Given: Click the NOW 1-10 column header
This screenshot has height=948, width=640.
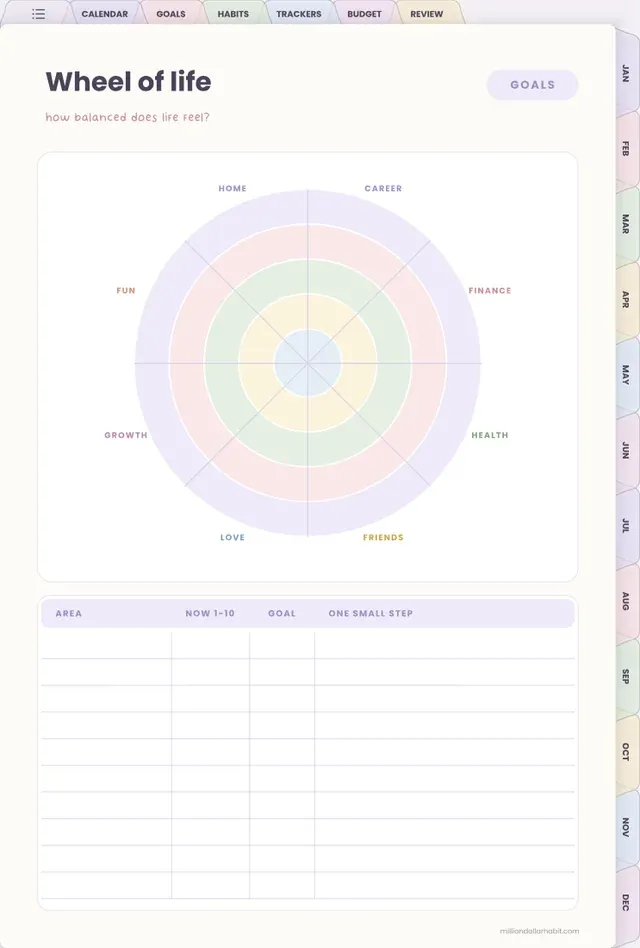Looking at the screenshot, I should pos(210,613).
